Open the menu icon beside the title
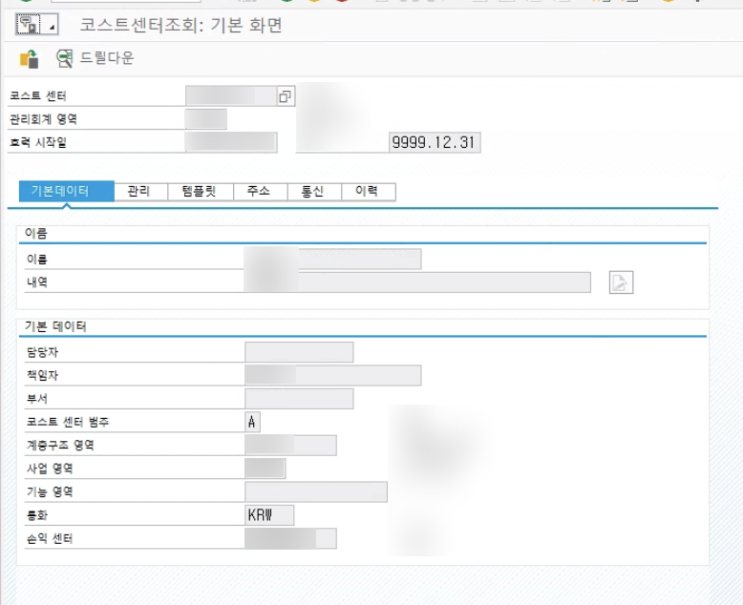This screenshot has width=743, height=605. click(x=28, y=24)
